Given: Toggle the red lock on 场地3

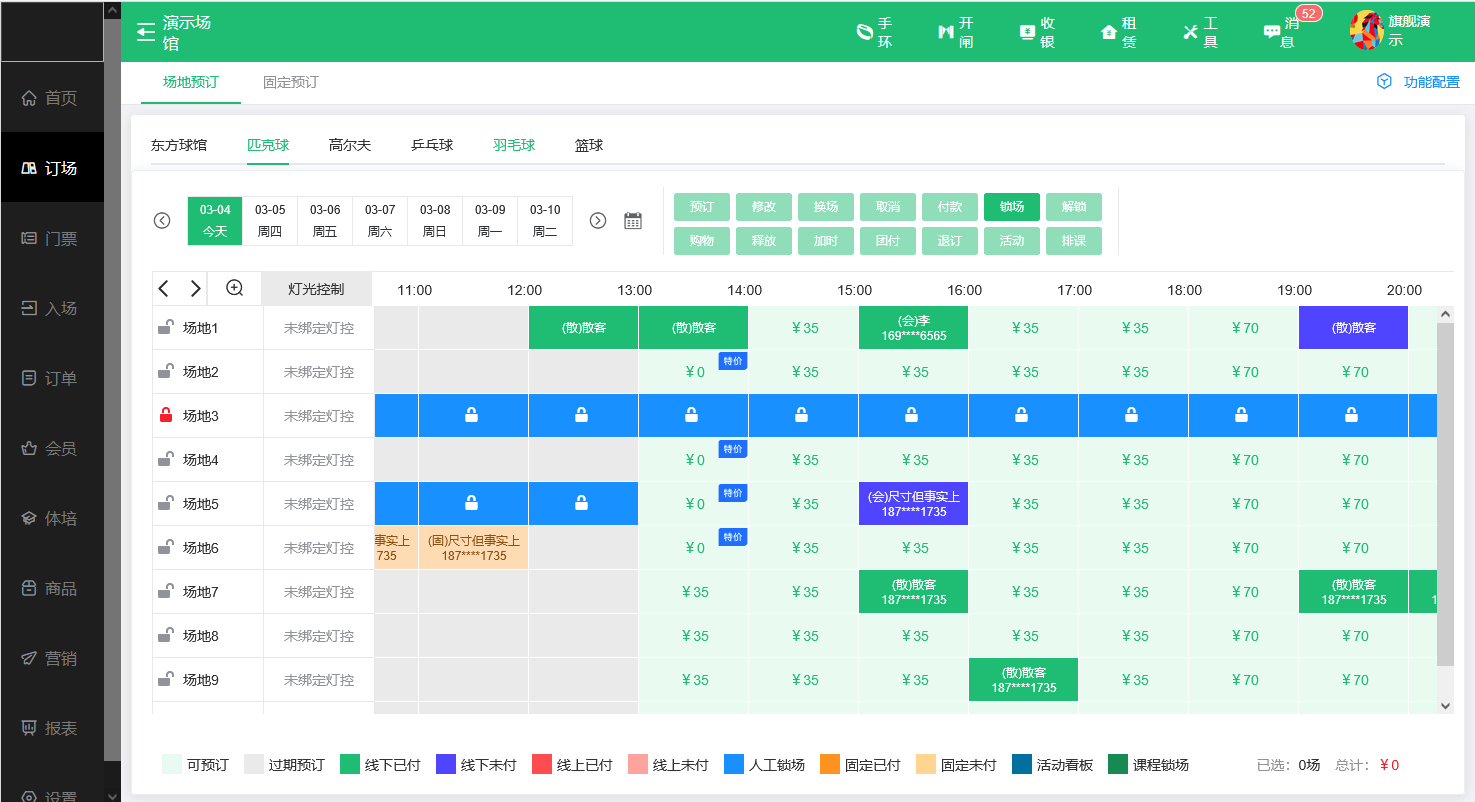Looking at the screenshot, I should (166, 415).
